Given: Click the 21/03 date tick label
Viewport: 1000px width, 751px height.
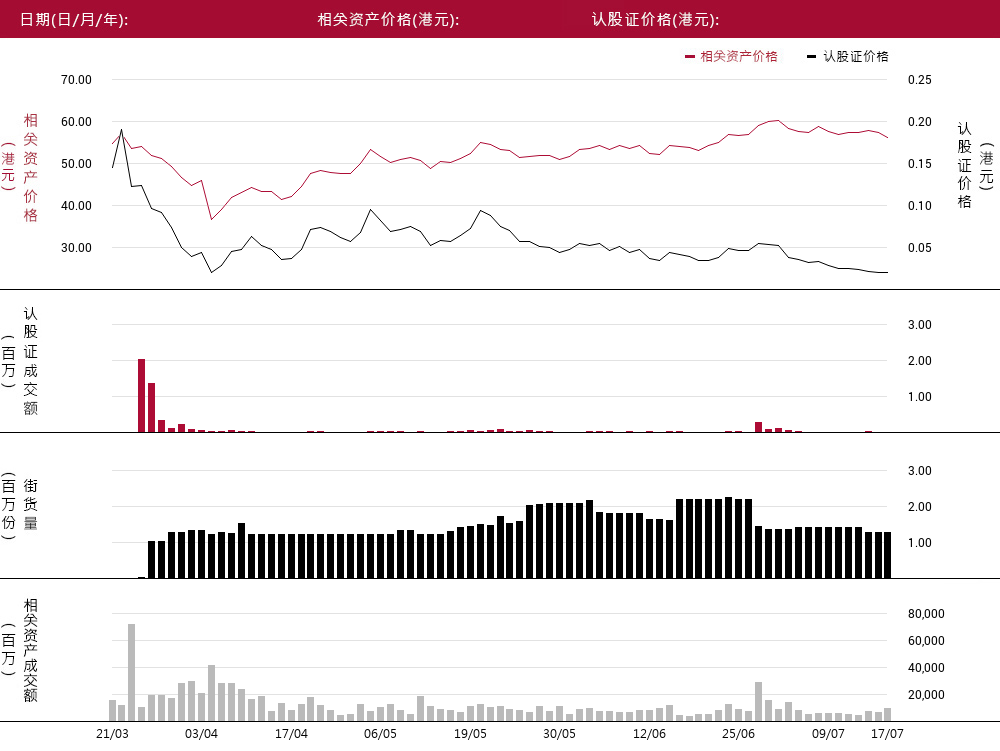Looking at the screenshot, I should (x=112, y=734).
